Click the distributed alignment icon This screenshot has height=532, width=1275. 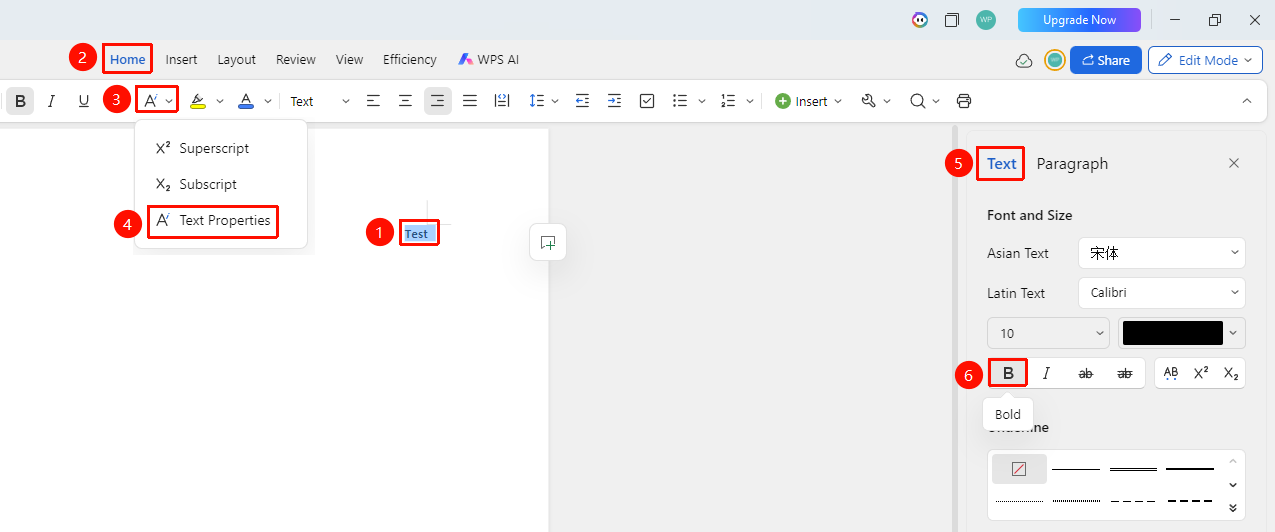(502, 101)
